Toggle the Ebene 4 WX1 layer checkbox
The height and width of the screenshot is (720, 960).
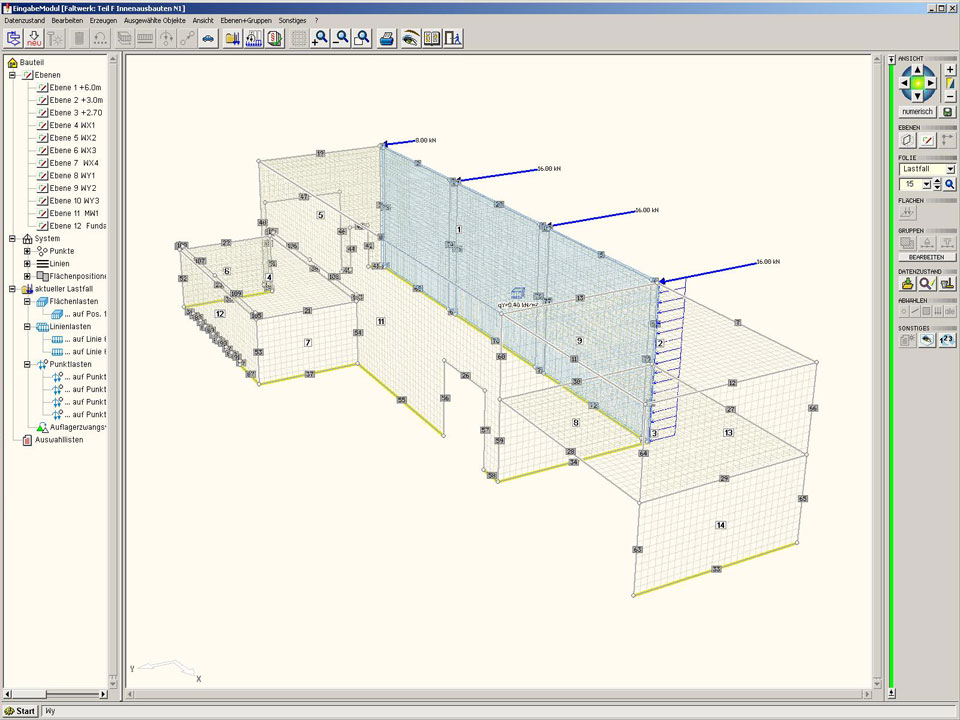(43, 126)
